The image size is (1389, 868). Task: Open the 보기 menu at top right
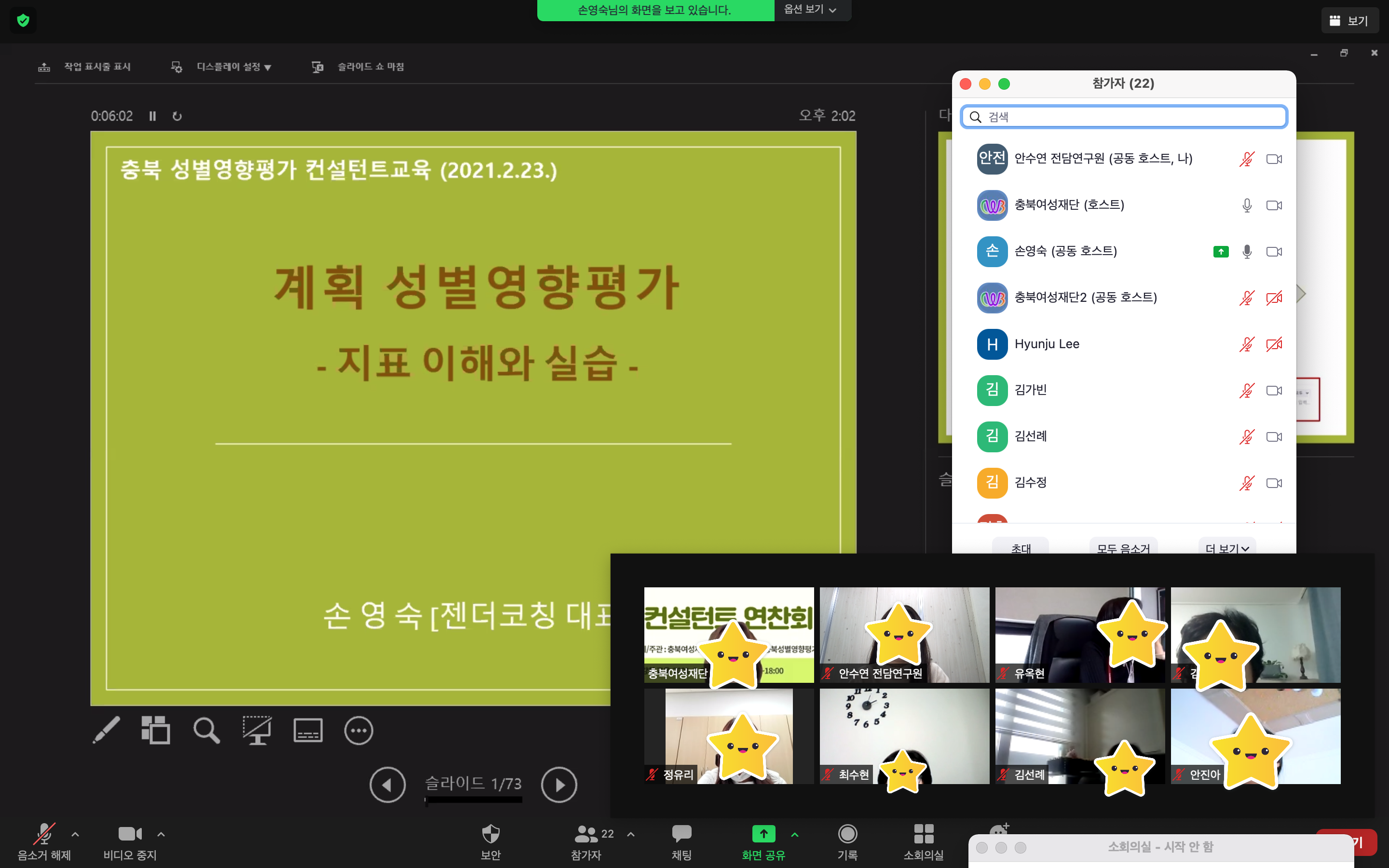tap(1351, 20)
